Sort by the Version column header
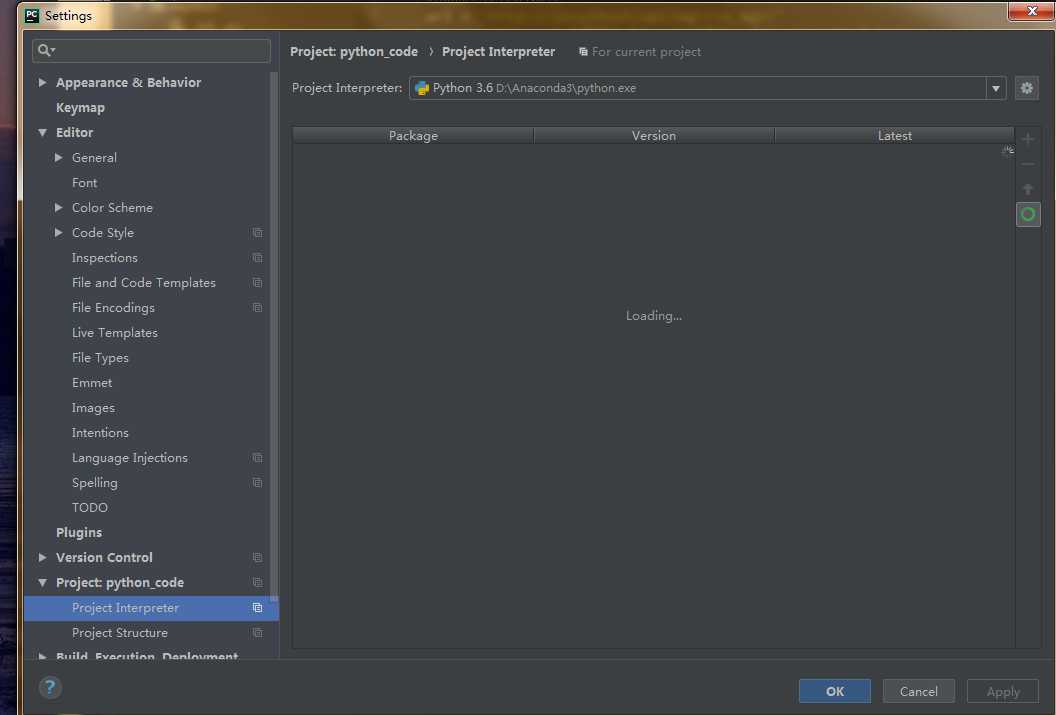 (653, 135)
